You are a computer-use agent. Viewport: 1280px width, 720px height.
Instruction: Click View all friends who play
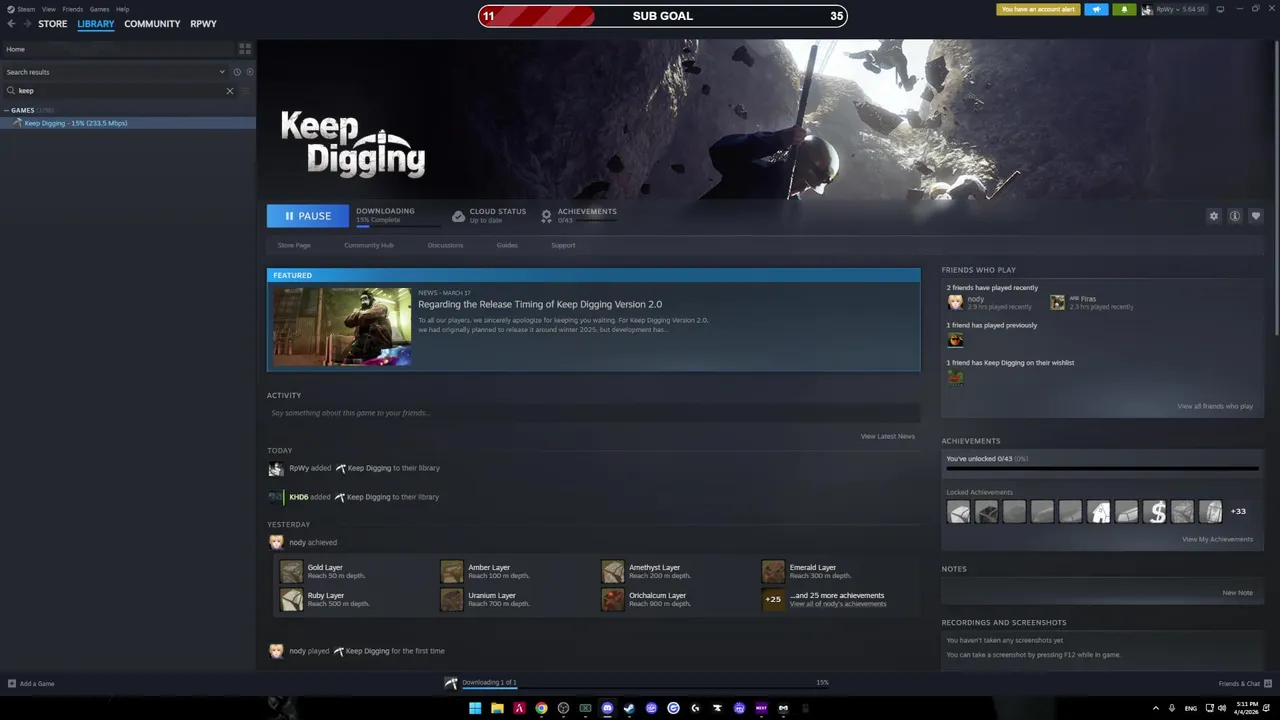1215,406
